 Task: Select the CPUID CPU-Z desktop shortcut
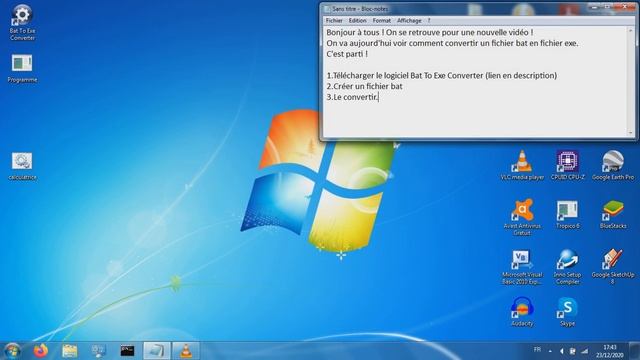coord(567,165)
